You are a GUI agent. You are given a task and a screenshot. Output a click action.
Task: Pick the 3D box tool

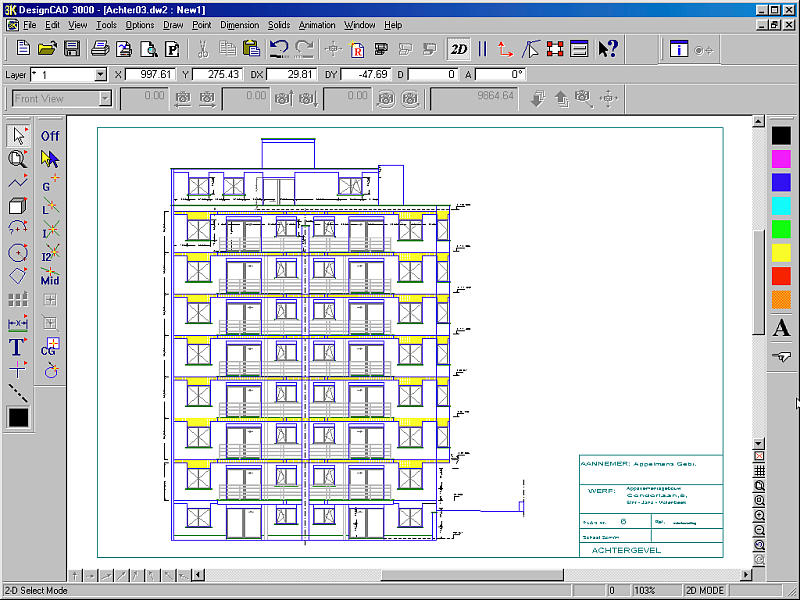18,206
